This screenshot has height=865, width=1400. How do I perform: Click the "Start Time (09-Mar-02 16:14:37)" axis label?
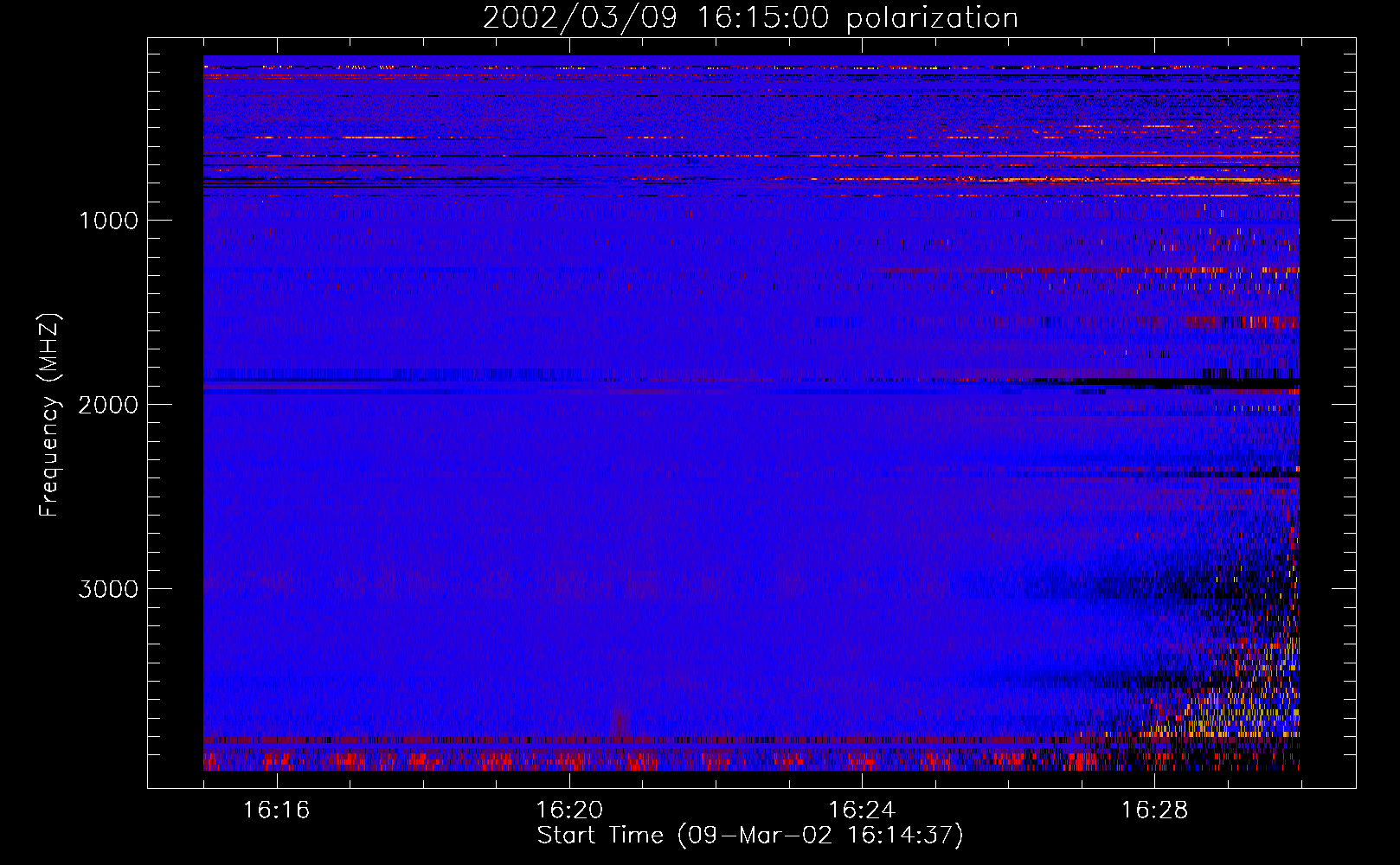(750, 836)
